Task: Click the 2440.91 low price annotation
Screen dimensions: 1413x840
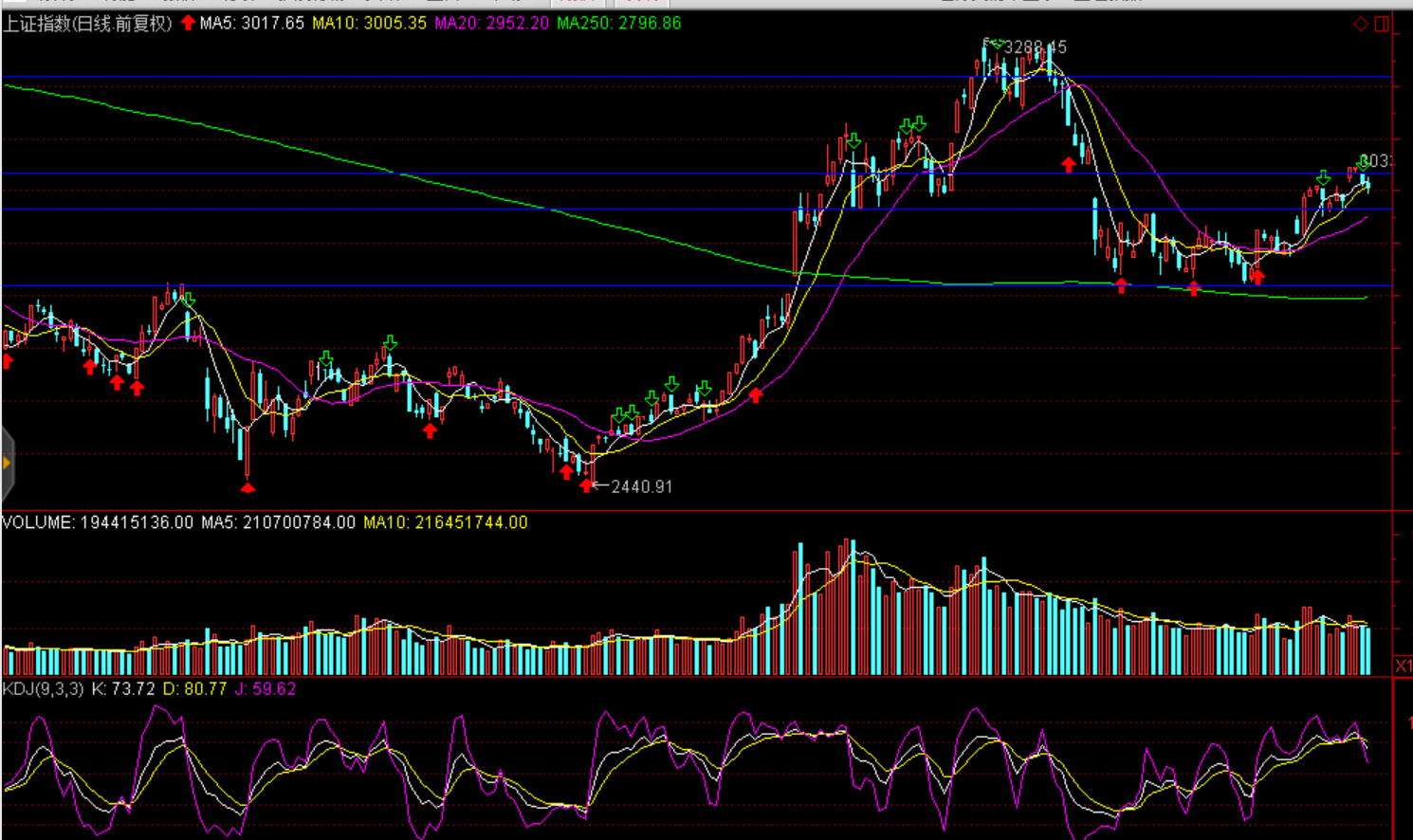Action: (641, 486)
